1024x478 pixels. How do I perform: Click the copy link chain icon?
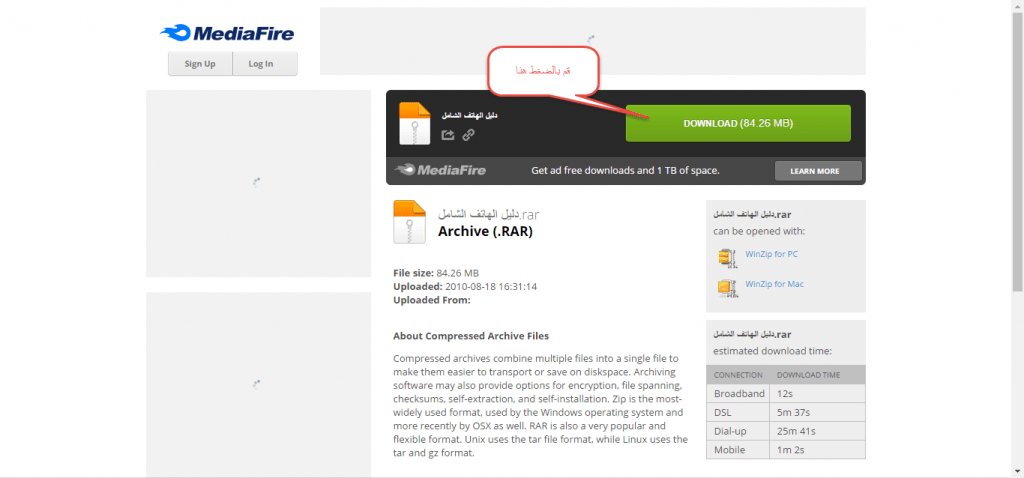pos(468,135)
